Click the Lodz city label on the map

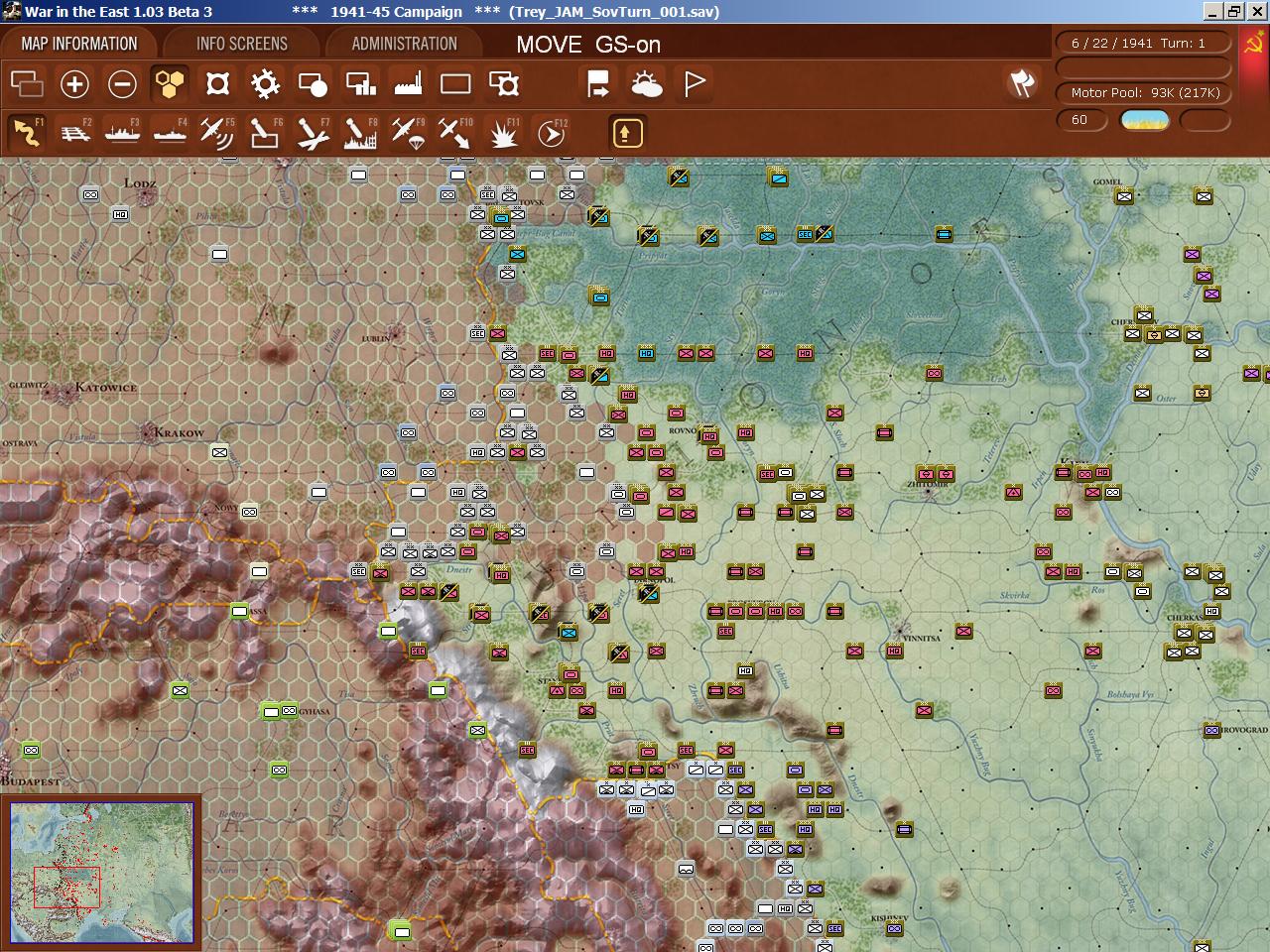140,183
